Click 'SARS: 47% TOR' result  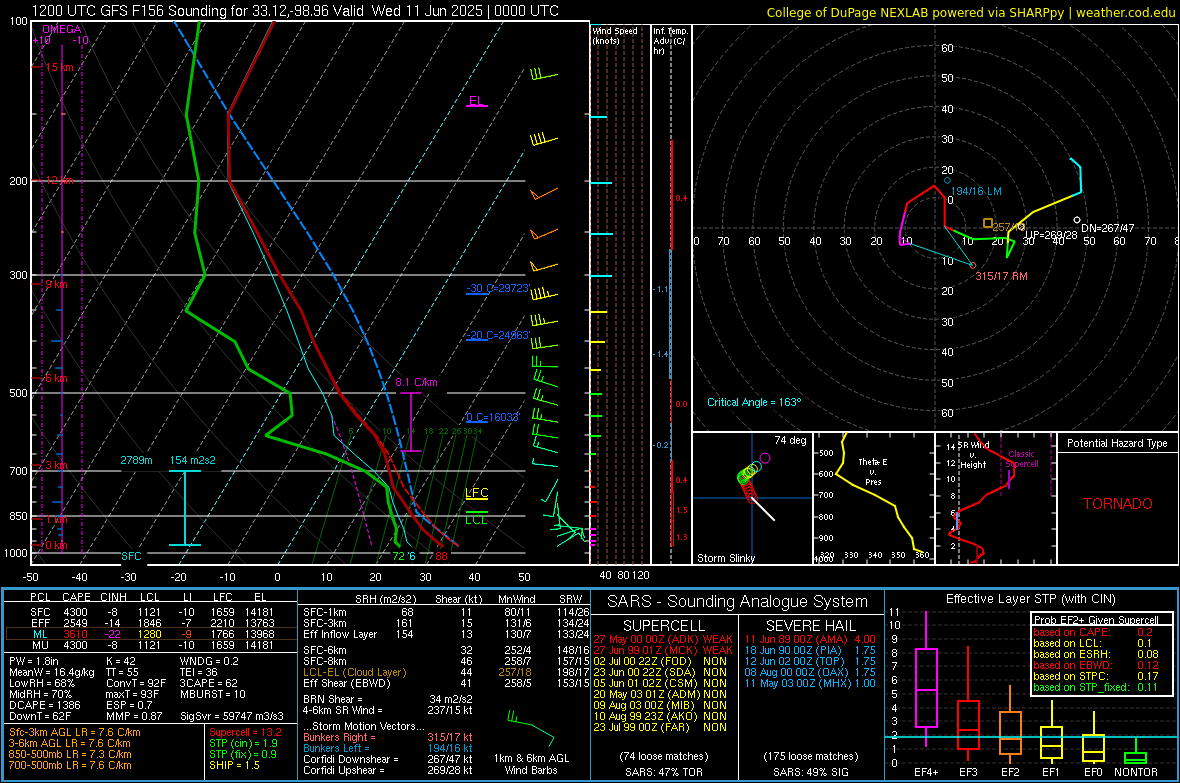664,772
